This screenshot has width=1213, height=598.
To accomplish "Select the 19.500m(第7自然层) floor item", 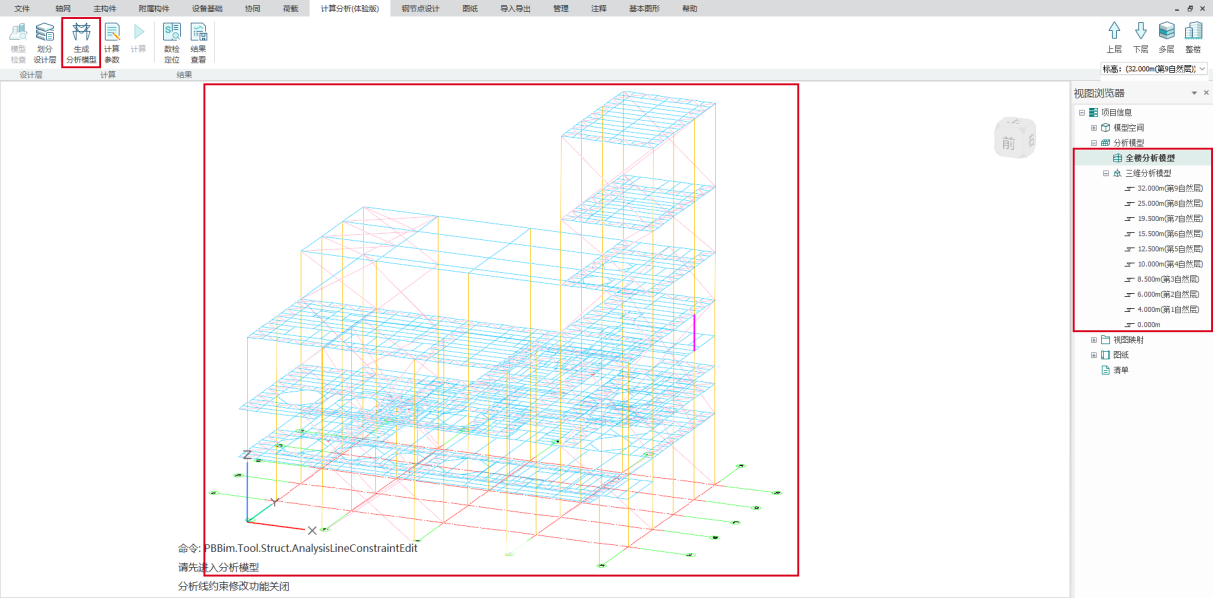I will coord(1169,218).
